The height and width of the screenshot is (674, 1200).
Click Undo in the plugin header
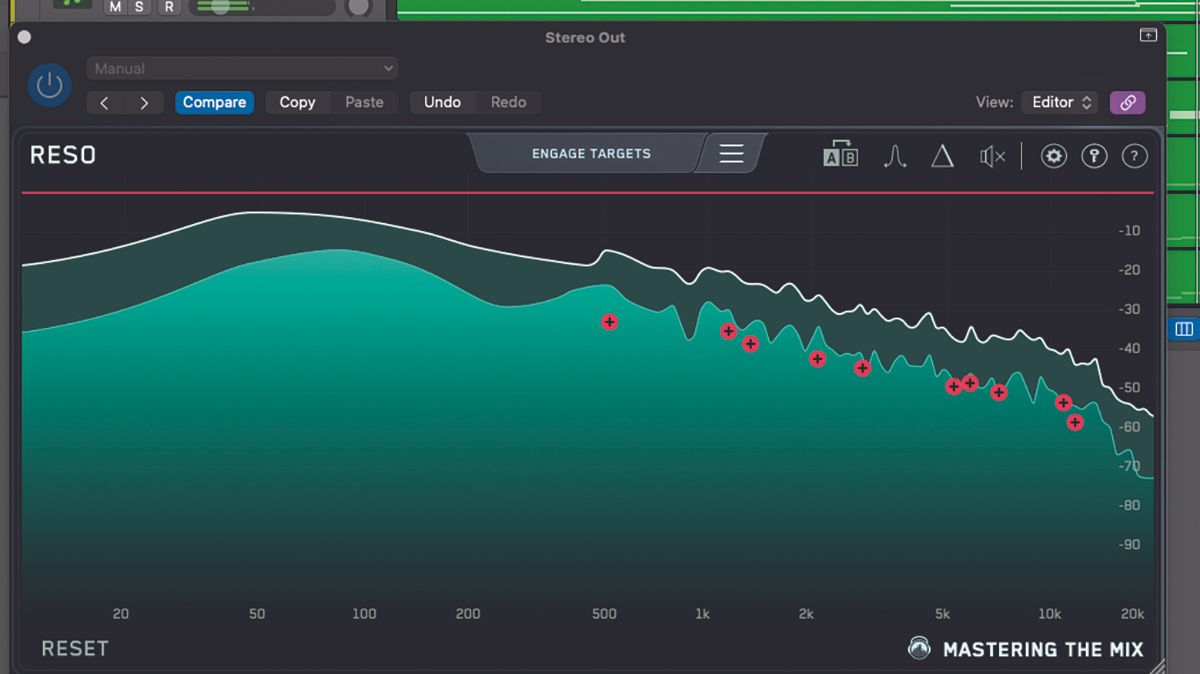[442, 102]
